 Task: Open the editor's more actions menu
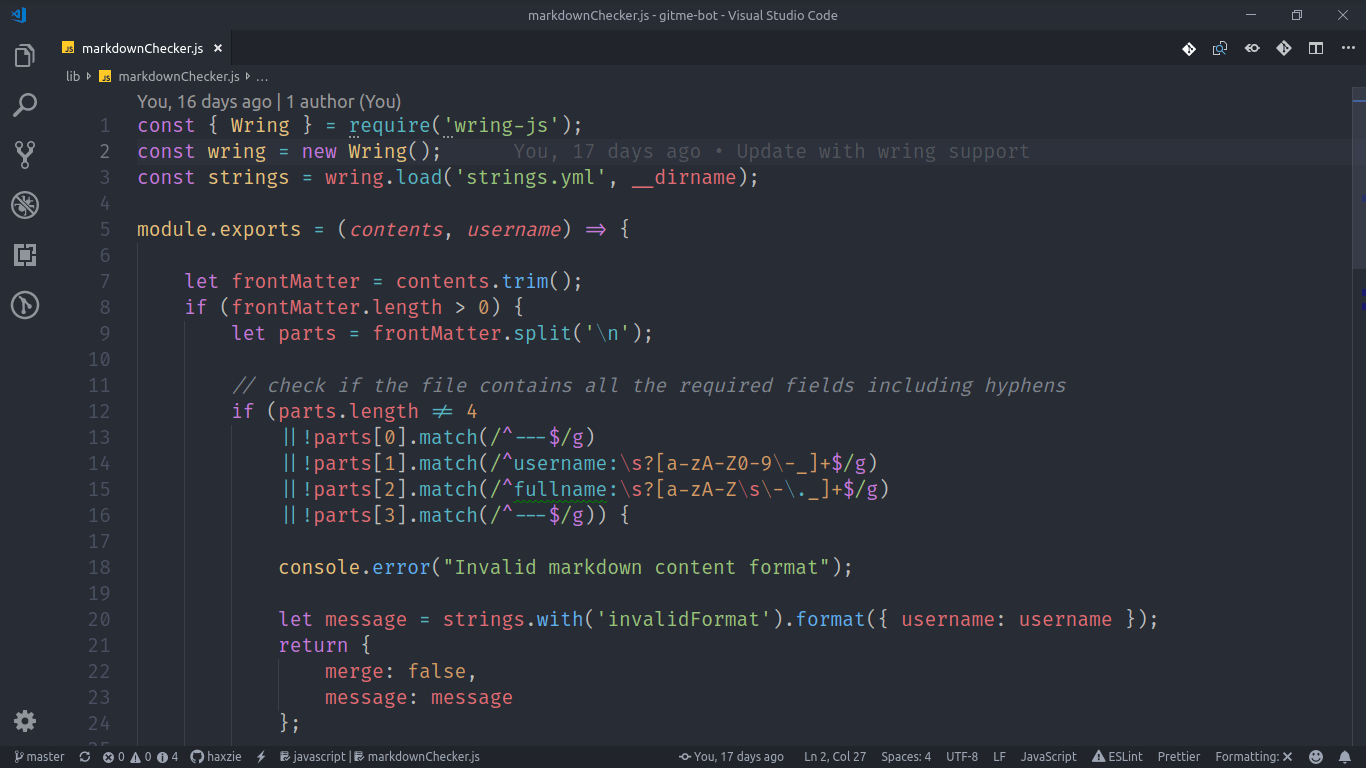click(1348, 47)
